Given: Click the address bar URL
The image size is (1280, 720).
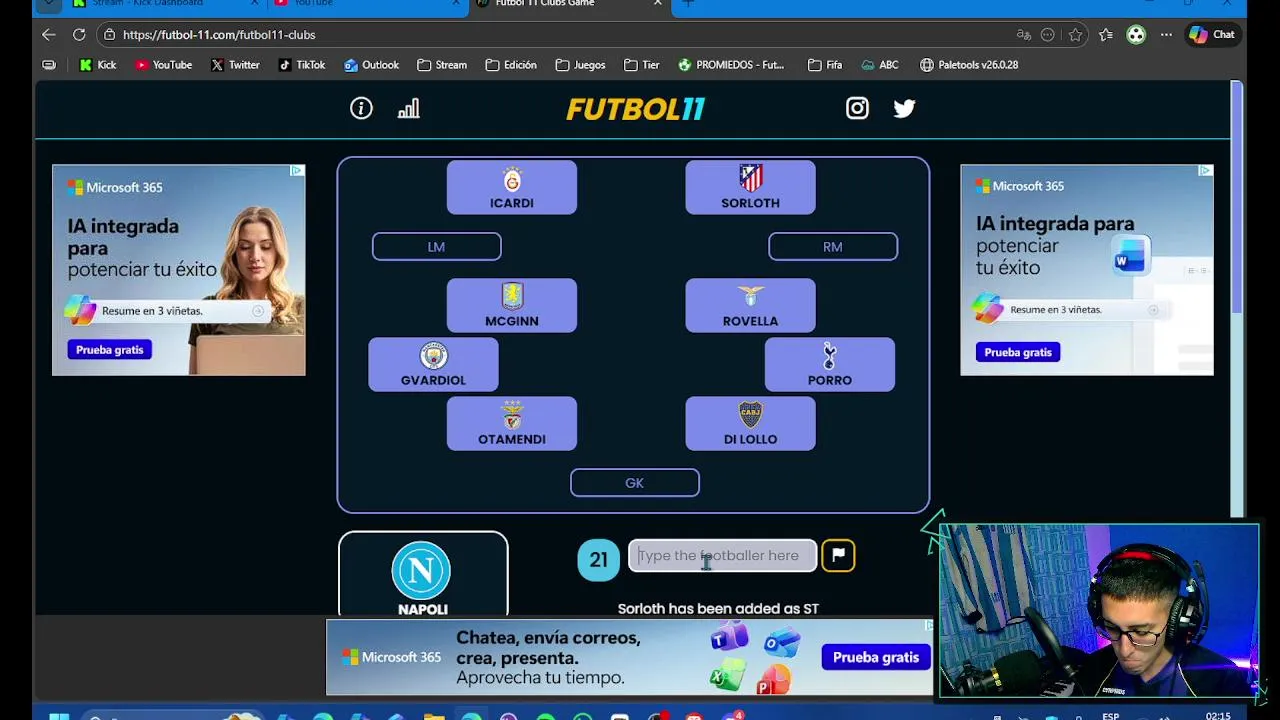Looking at the screenshot, I should (219, 35).
